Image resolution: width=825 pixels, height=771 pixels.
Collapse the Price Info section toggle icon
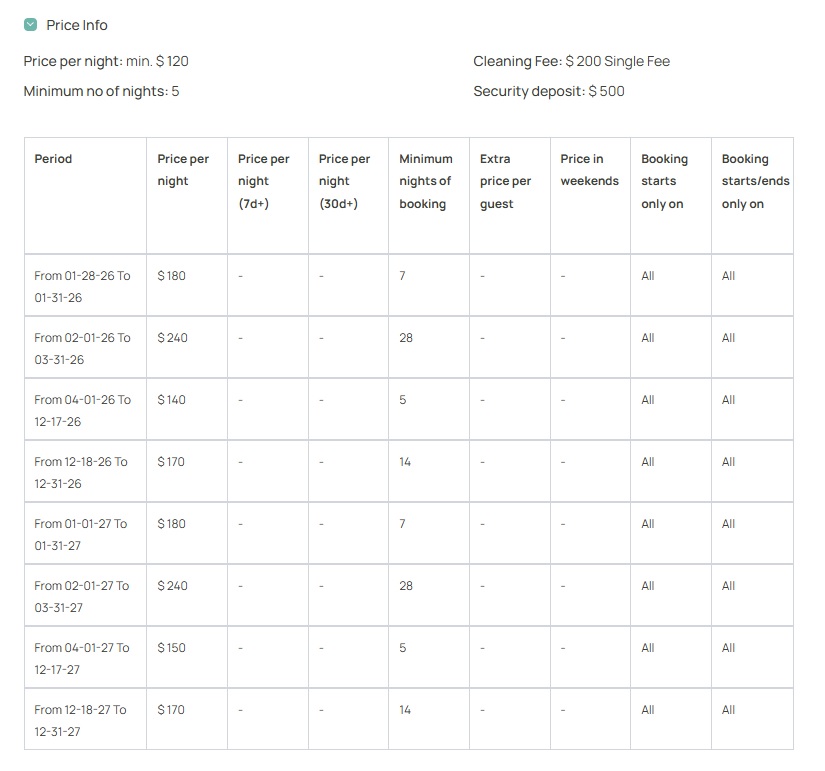(x=31, y=25)
